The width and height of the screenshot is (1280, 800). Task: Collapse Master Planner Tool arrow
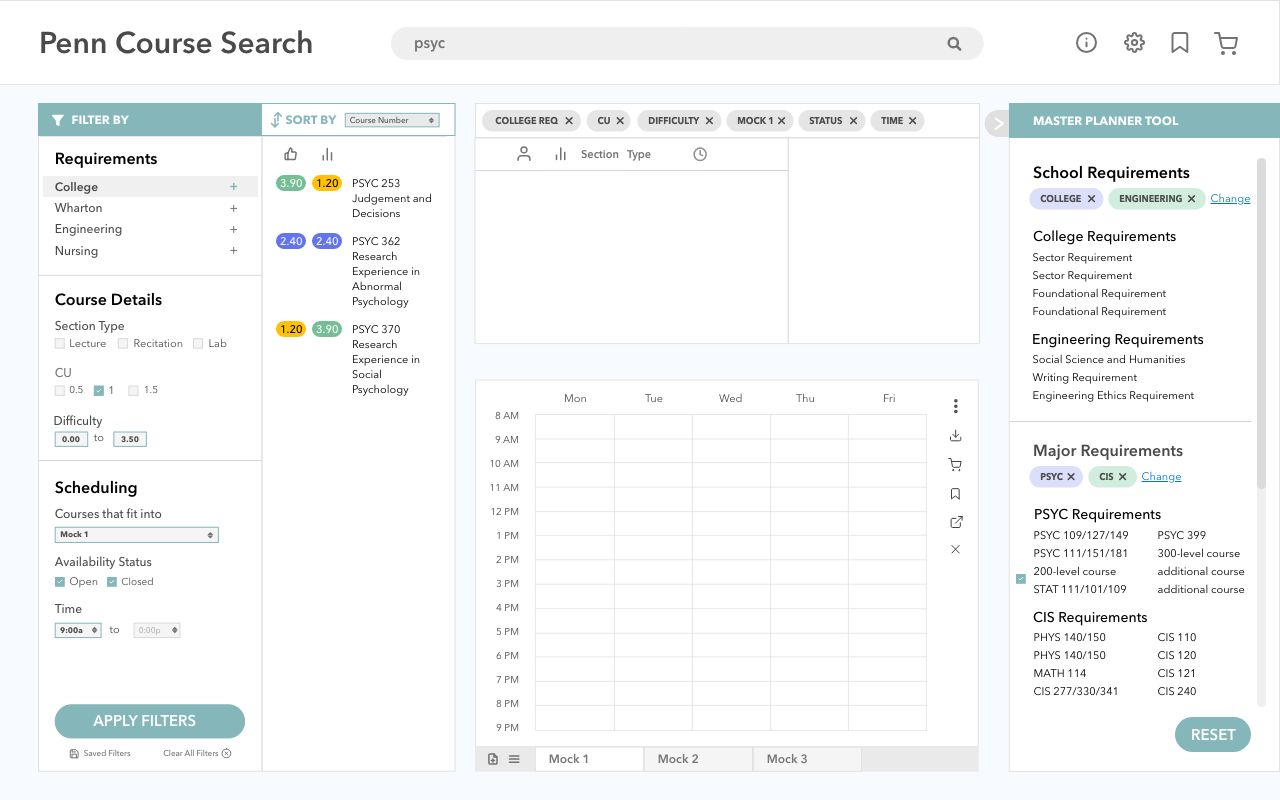[x=997, y=122]
